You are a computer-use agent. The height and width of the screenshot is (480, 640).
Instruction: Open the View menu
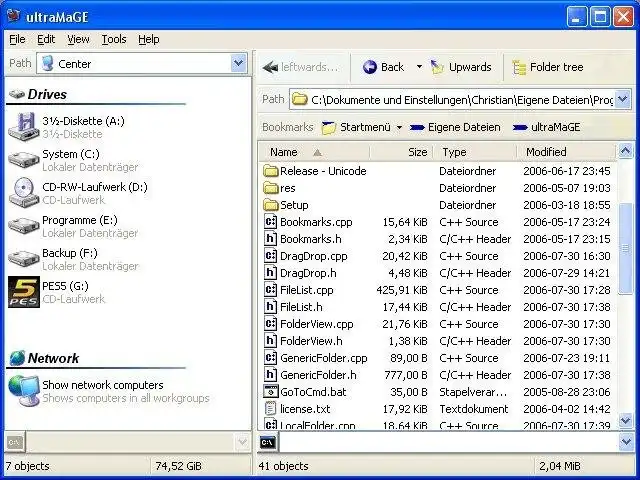78,39
